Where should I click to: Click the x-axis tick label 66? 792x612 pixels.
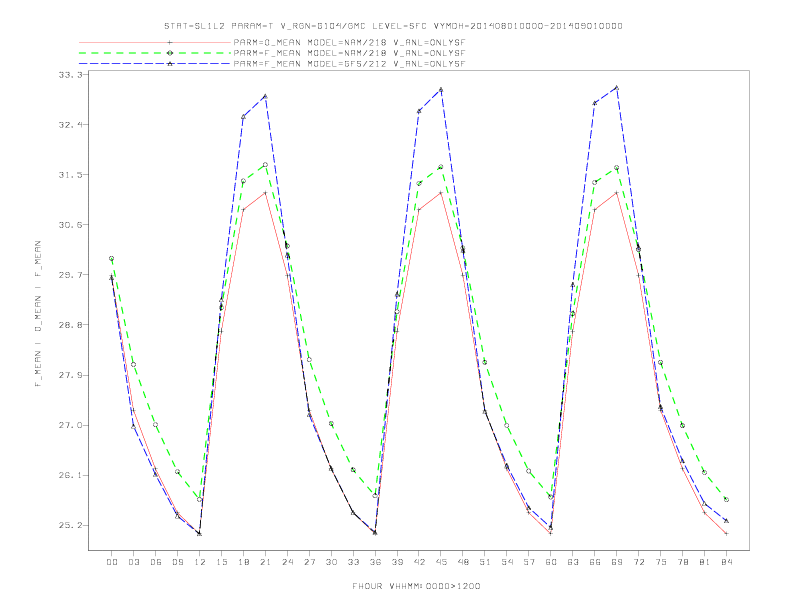click(x=595, y=562)
